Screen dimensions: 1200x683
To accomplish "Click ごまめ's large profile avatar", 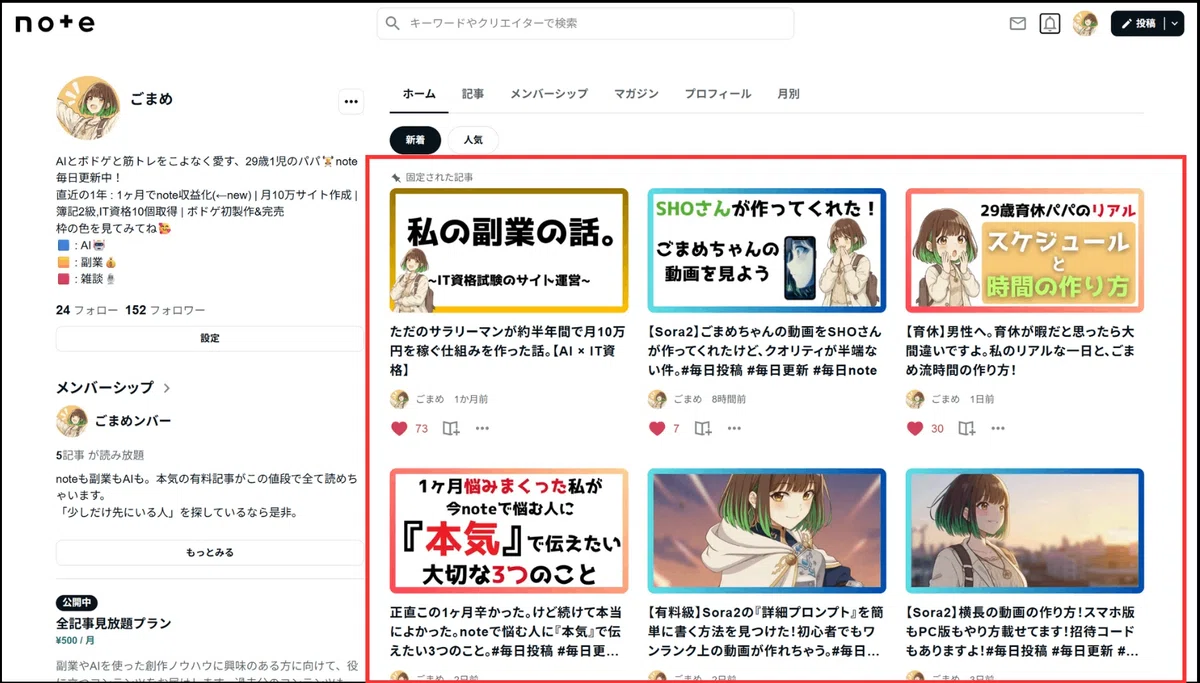I will tap(88, 107).
